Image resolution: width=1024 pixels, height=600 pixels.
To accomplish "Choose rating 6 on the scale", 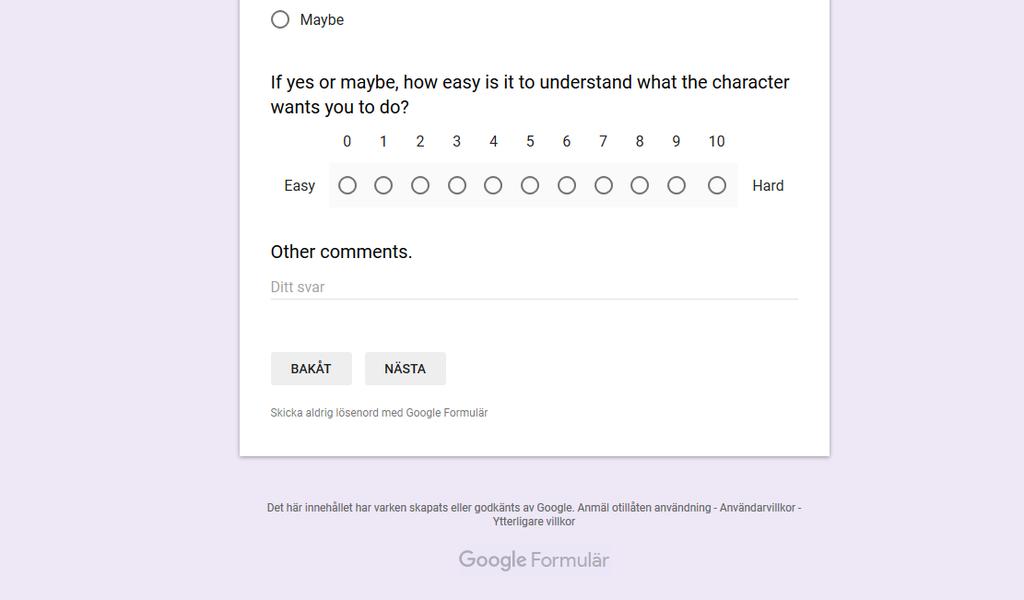I will click(567, 185).
